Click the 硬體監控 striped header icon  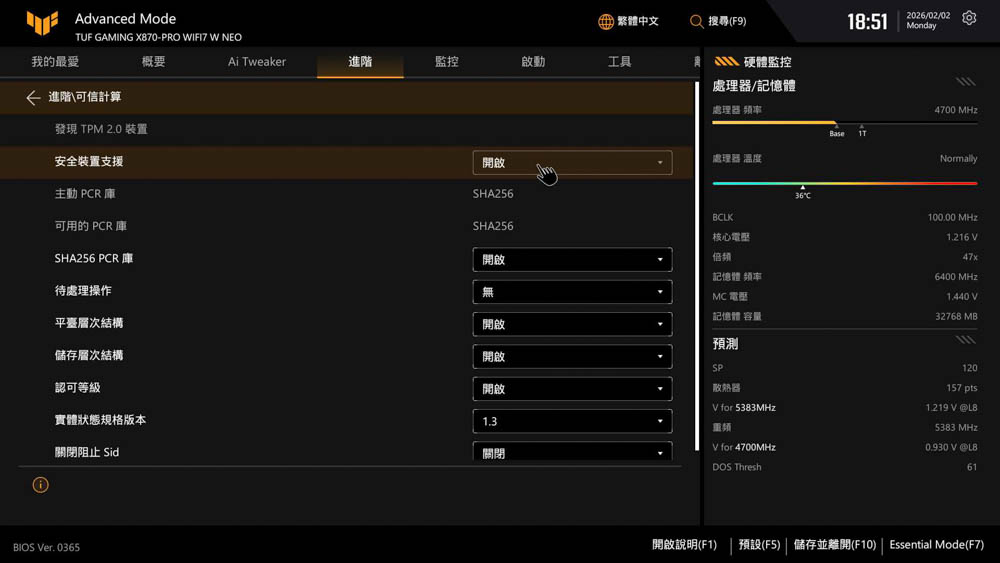coord(726,61)
